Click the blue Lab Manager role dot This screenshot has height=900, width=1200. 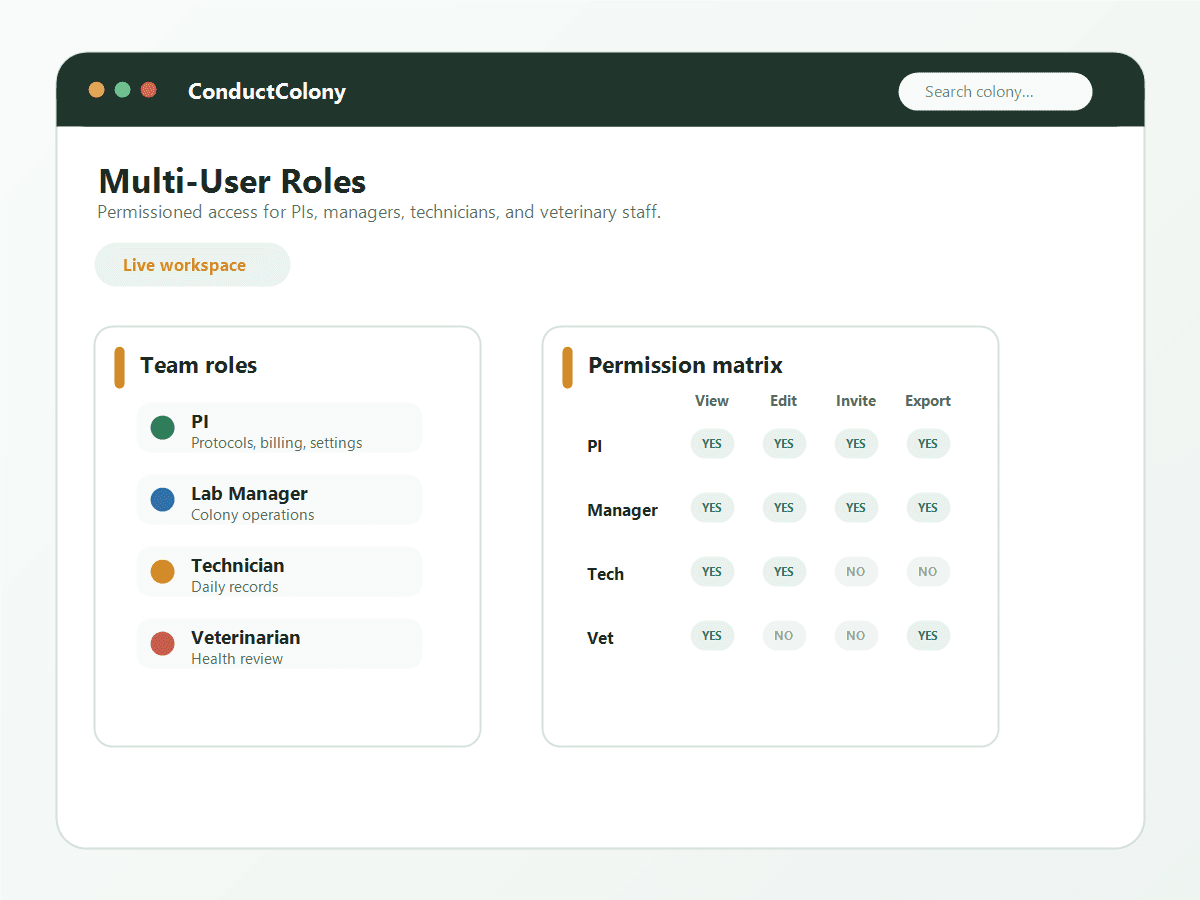(162, 500)
